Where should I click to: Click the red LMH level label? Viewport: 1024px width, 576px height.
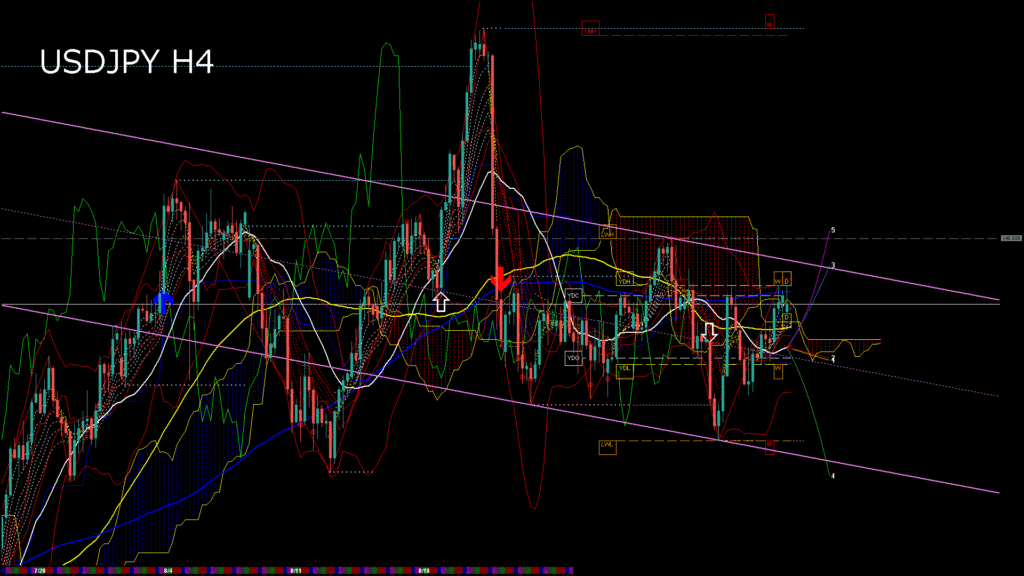click(x=590, y=30)
